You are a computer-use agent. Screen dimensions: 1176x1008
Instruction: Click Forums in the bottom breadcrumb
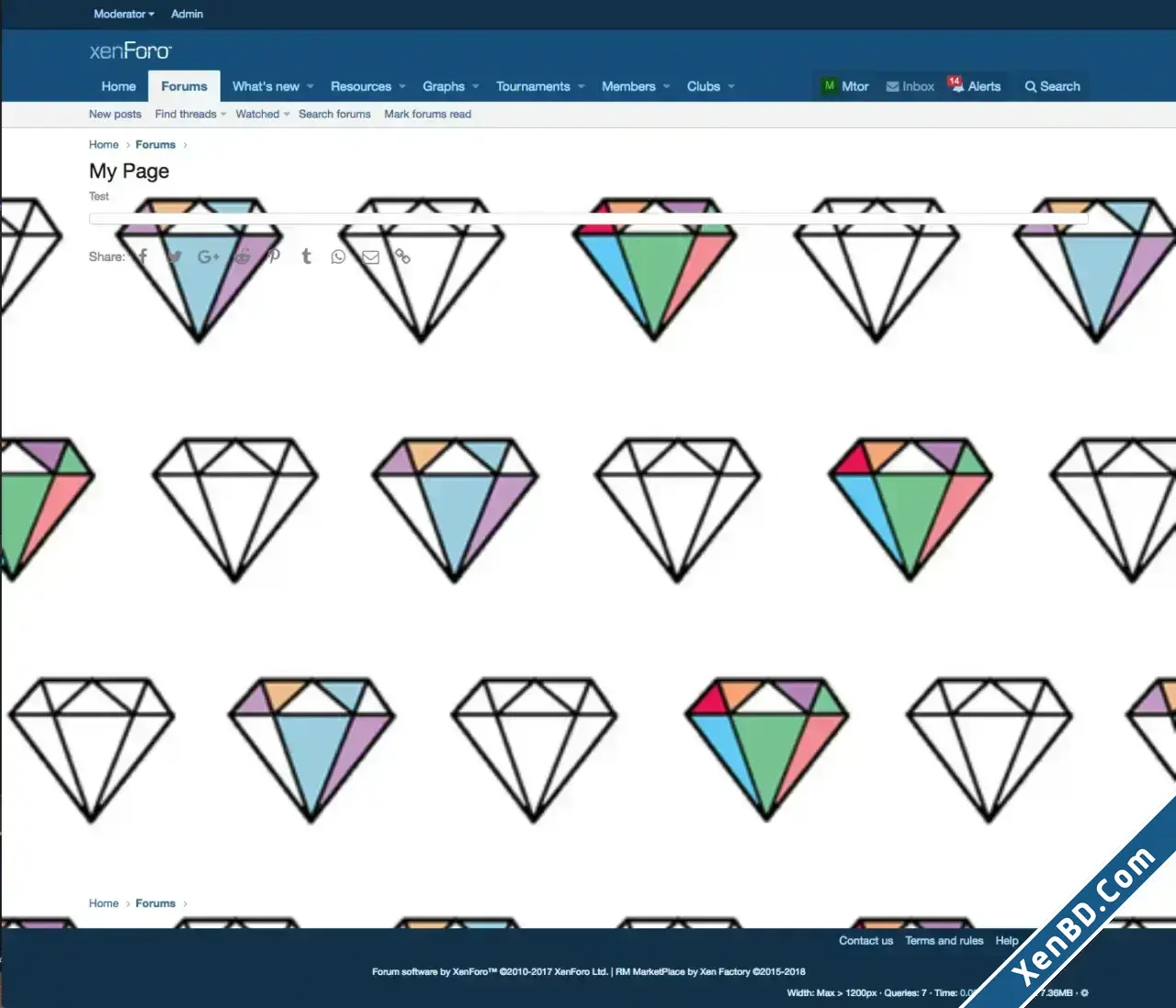[155, 903]
